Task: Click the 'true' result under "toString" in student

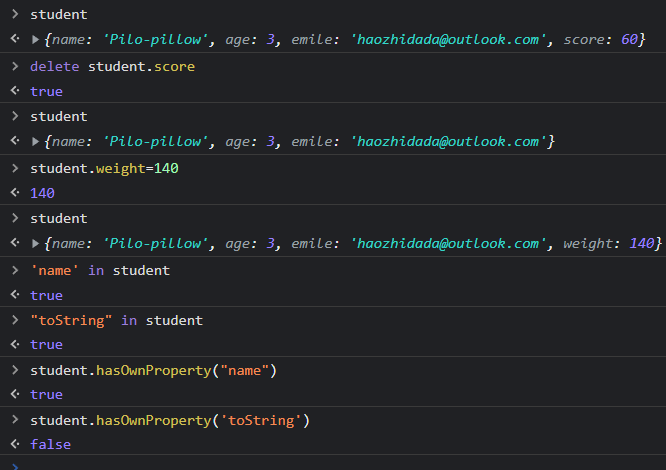Action: 46,345
